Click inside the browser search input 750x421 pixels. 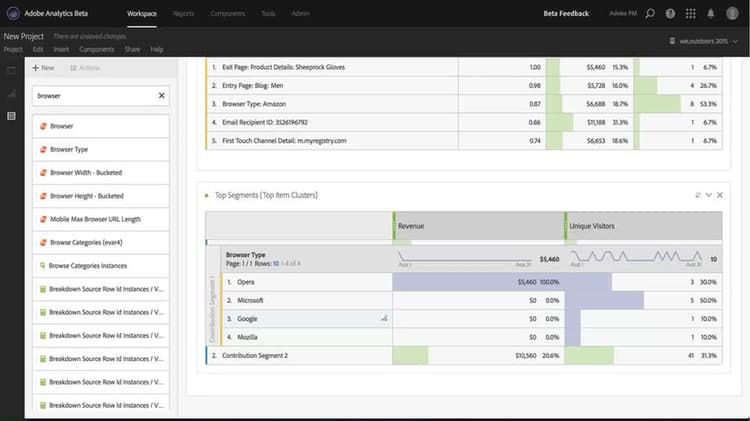[95, 96]
